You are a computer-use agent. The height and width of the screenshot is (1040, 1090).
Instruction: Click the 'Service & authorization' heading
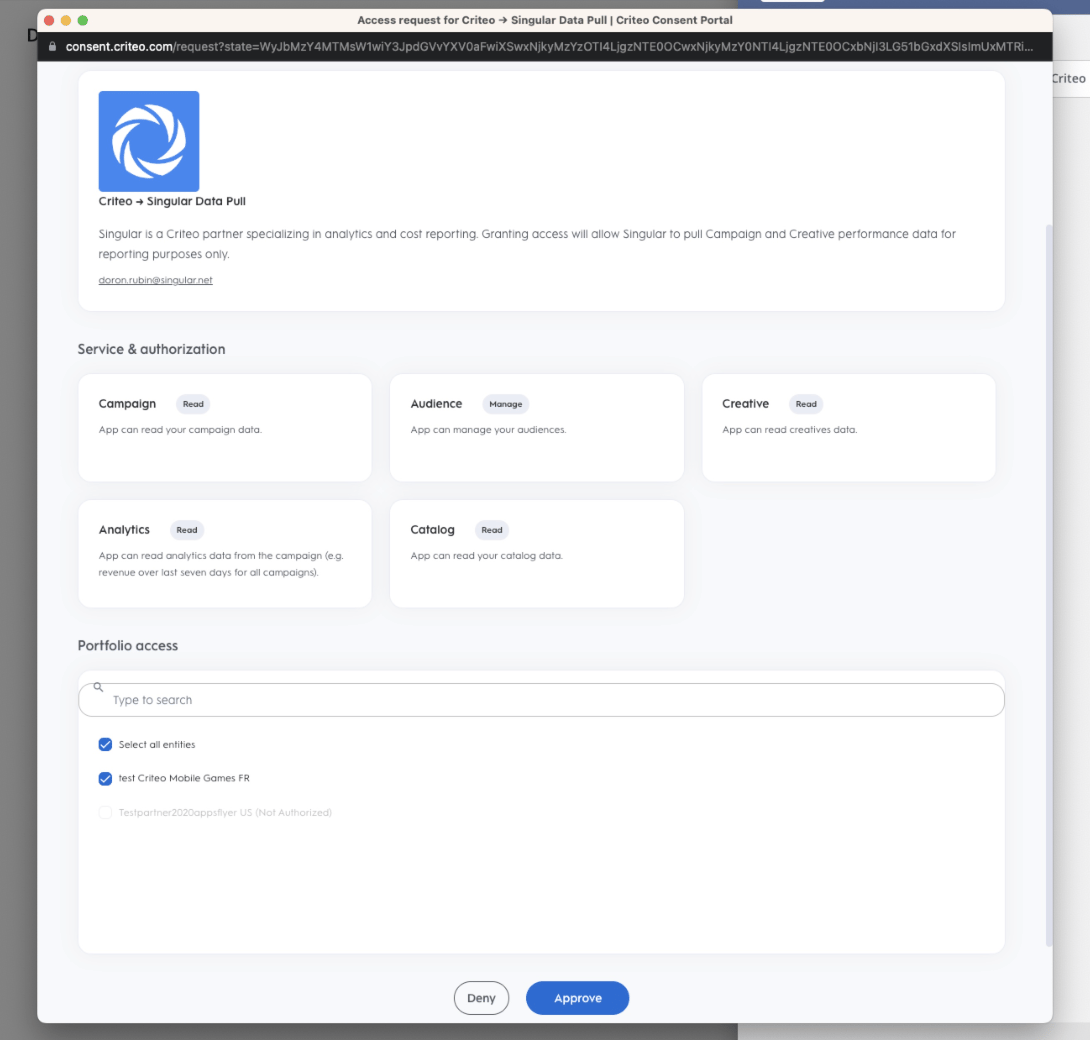click(152, 349)
